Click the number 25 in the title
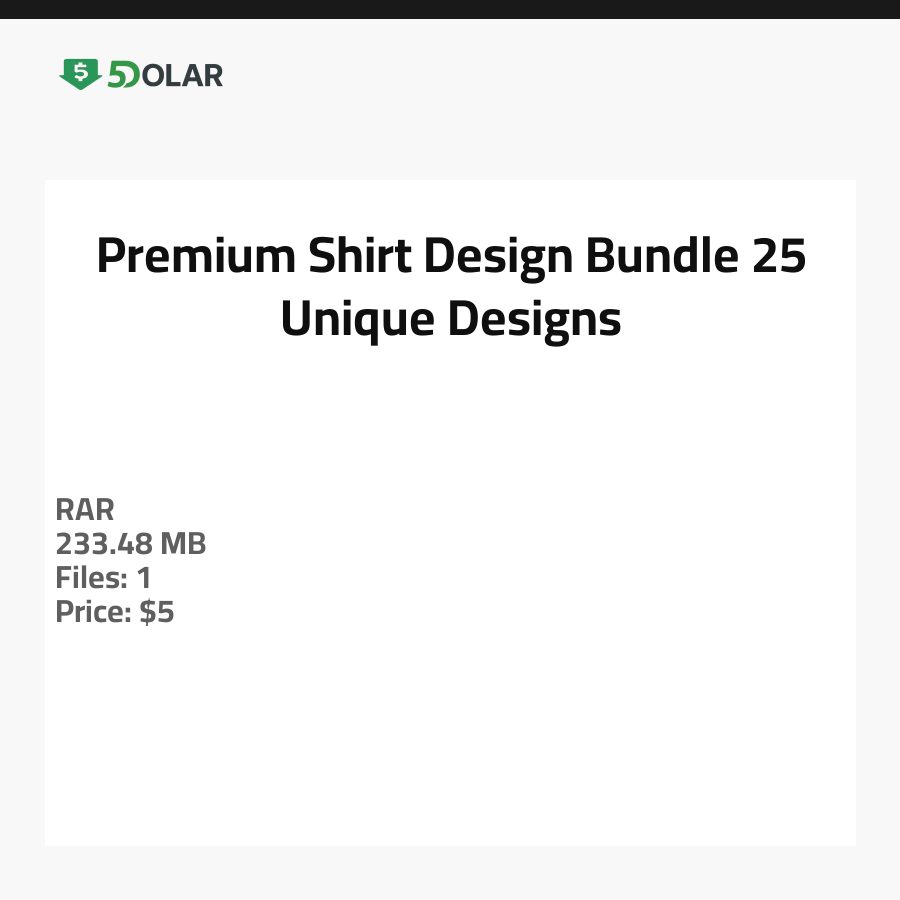The width and height of the screenshot is (900, 900). tap(778, 257)
